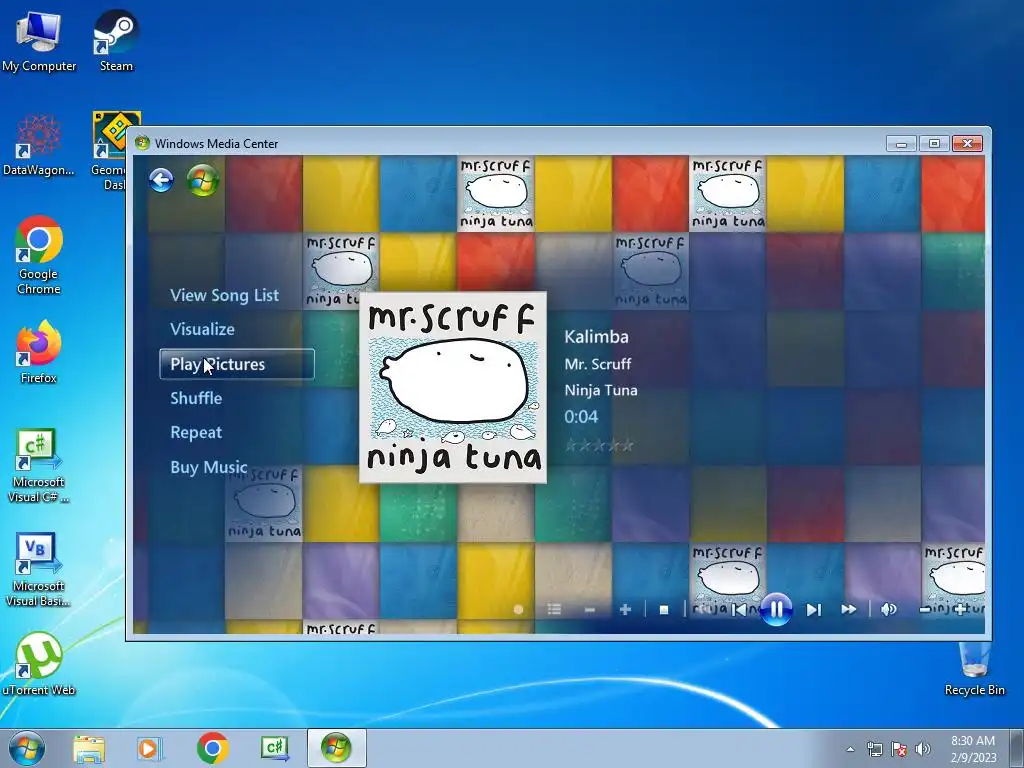Launch Windows Media Player from the taskbar
Image resolution: width=1024 pixels, height=768 pixels.
[150, 749]
